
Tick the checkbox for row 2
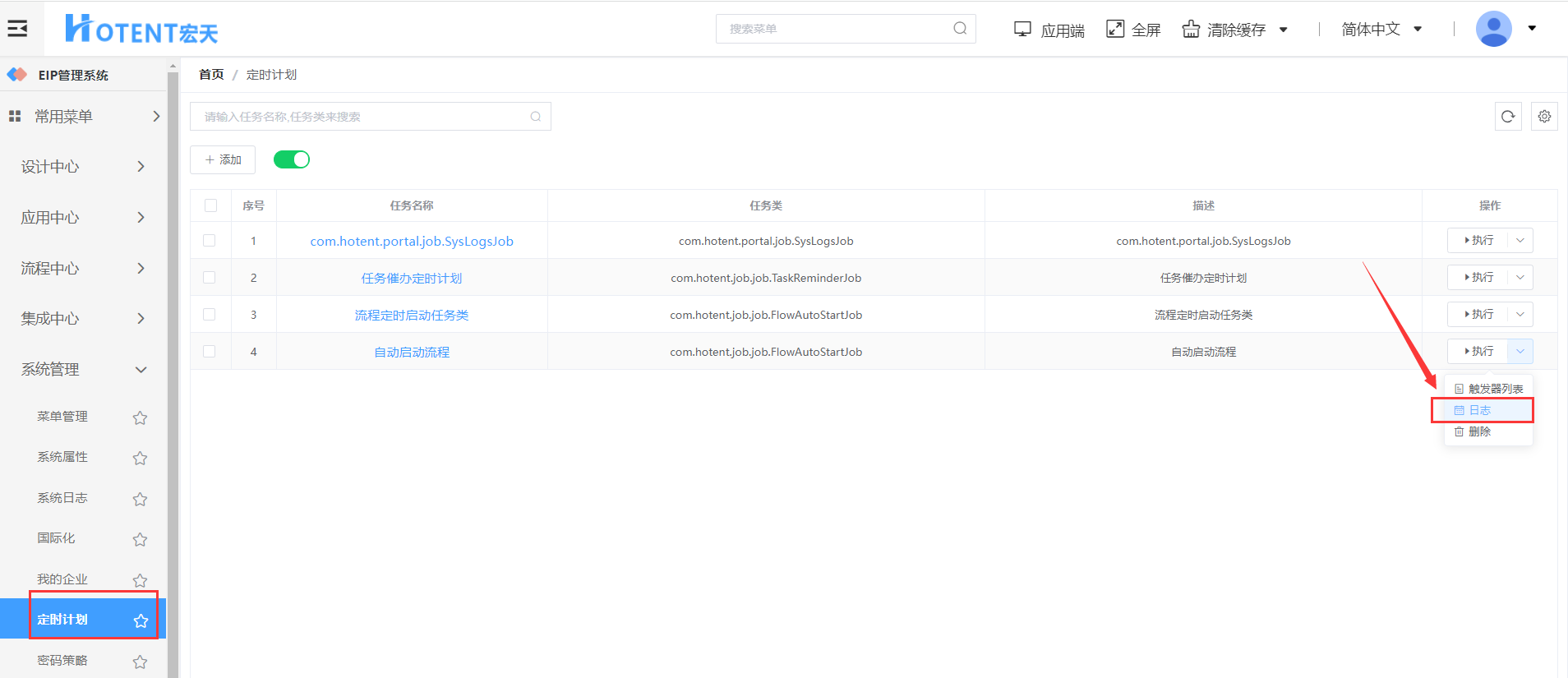click(210, 278)
